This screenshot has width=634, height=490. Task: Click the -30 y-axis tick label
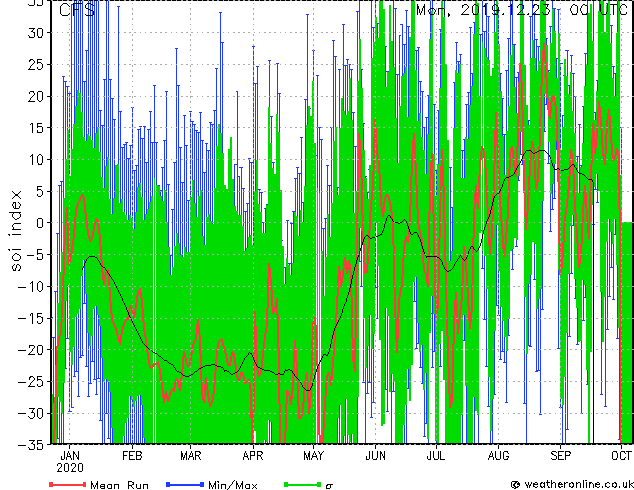[32, 413]
